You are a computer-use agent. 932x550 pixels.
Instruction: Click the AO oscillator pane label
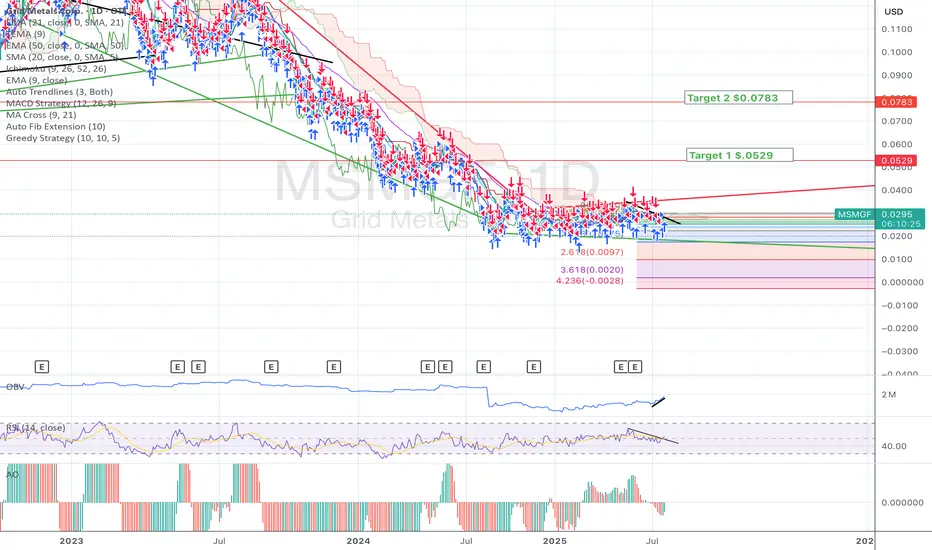tap(12, 474)
